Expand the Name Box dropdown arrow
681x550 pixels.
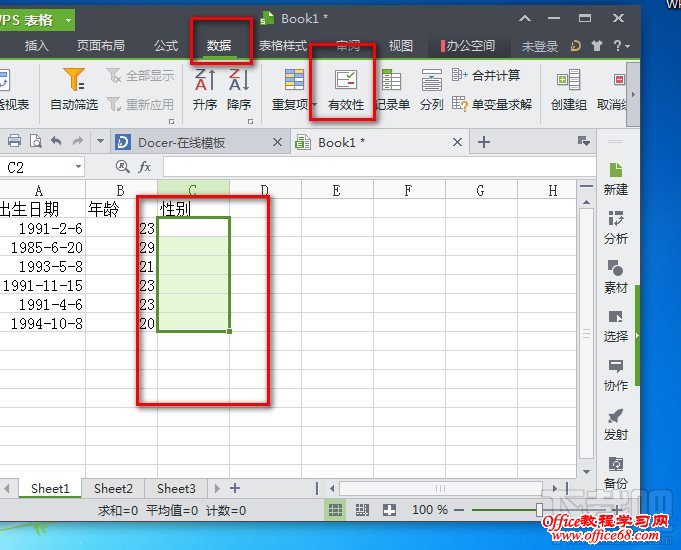(78, 166)
